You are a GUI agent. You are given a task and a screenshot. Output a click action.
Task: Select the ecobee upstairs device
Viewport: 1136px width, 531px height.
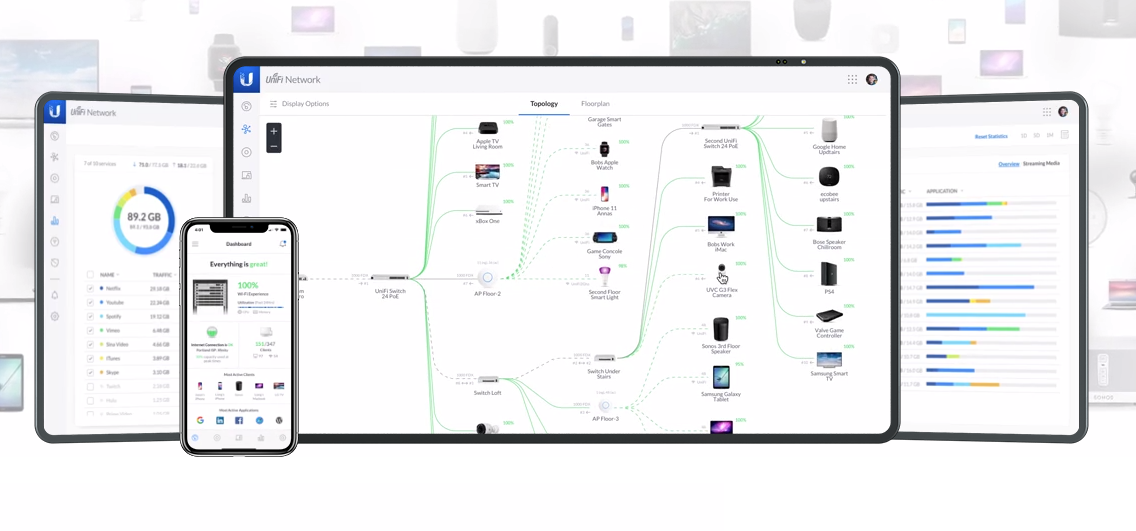click(x=829, y=185)
